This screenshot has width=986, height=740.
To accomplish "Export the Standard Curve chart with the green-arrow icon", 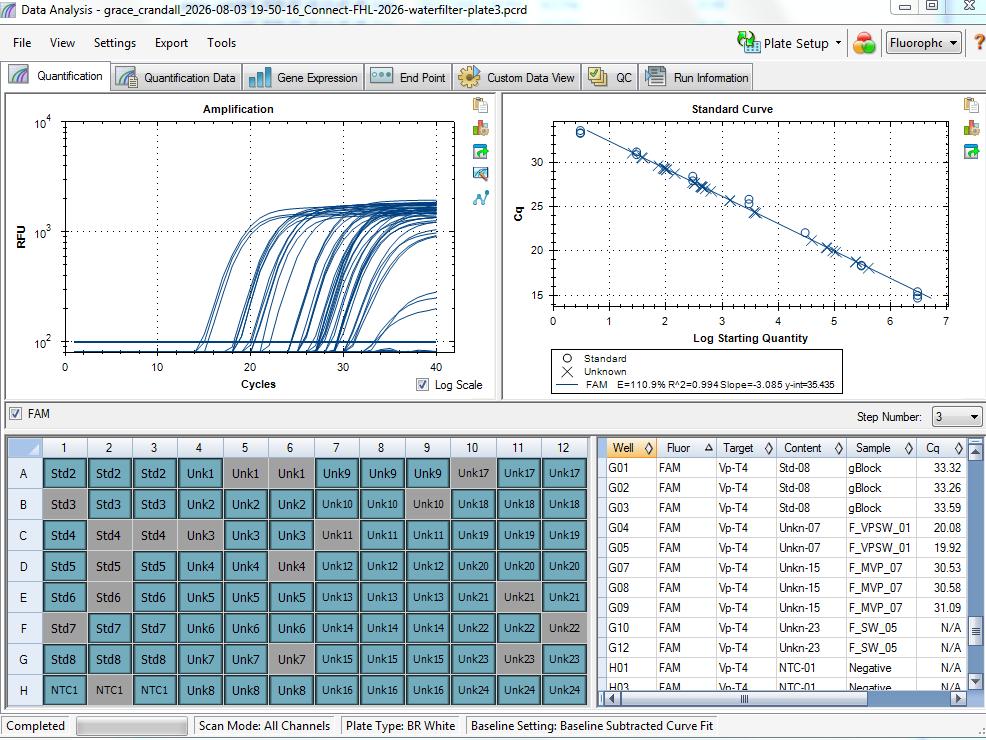I will 972,152.
